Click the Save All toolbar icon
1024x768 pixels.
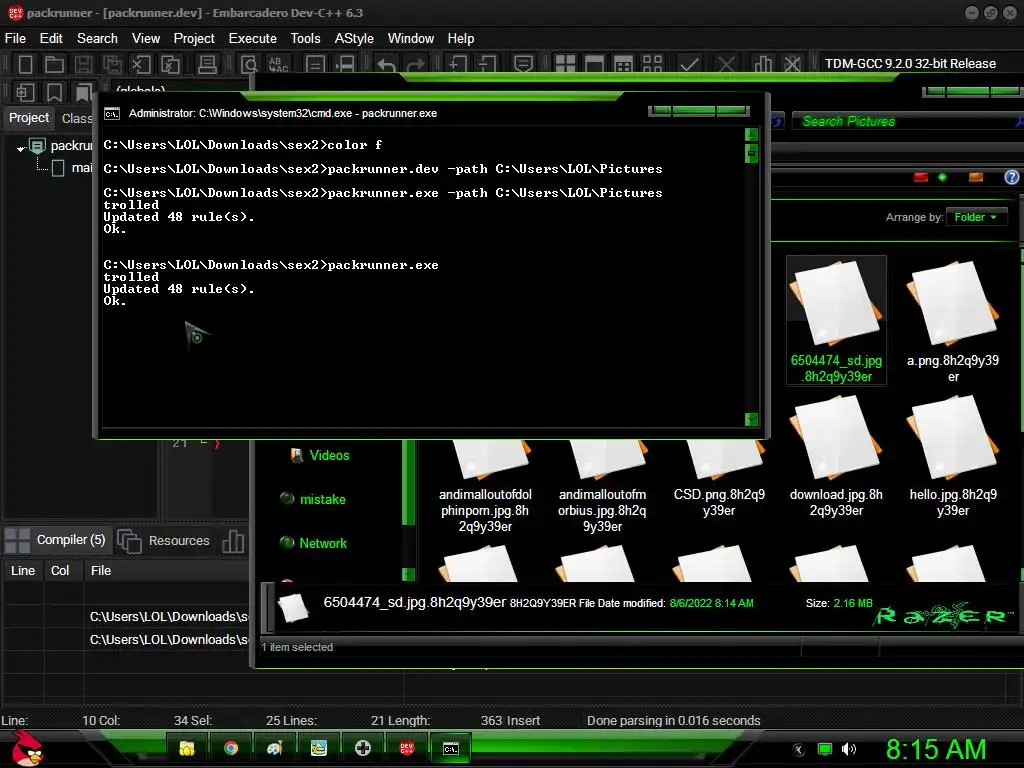pos(112,64)
